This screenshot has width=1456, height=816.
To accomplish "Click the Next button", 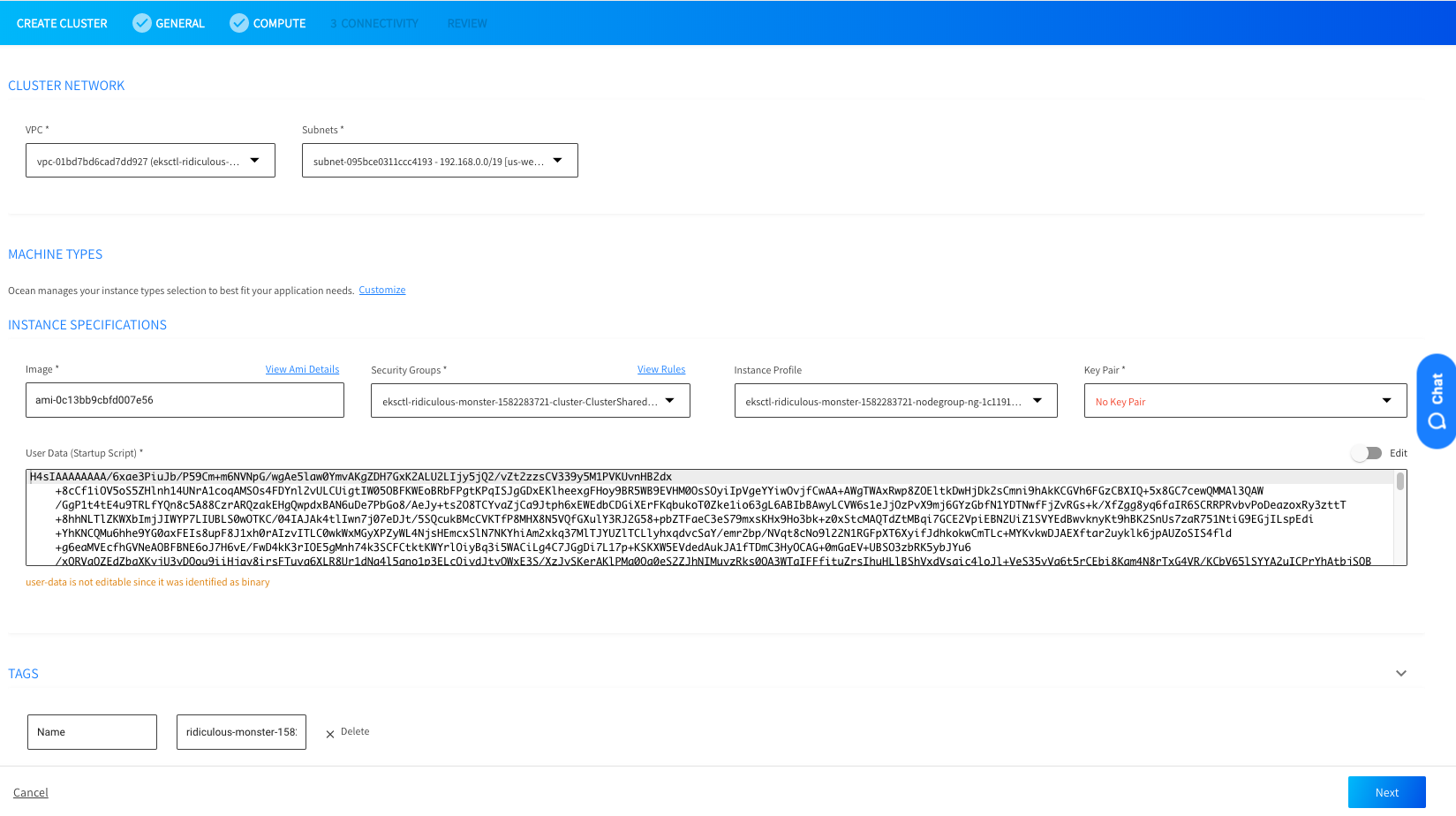I will pos(1386,792).
